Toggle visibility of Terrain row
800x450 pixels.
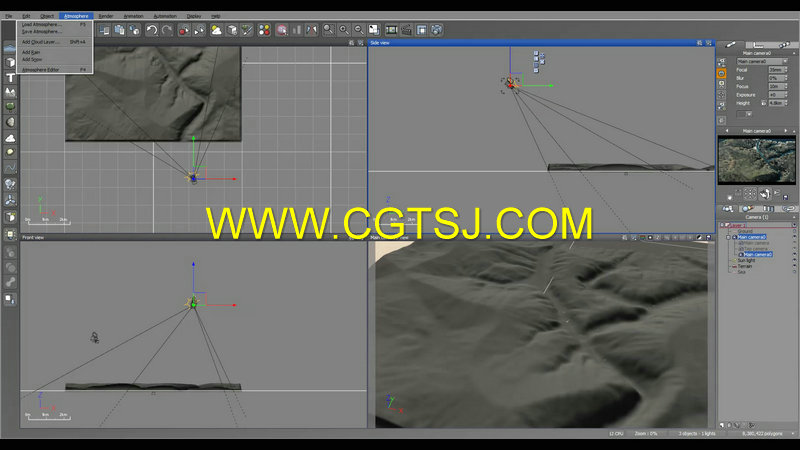pos(794,266)
